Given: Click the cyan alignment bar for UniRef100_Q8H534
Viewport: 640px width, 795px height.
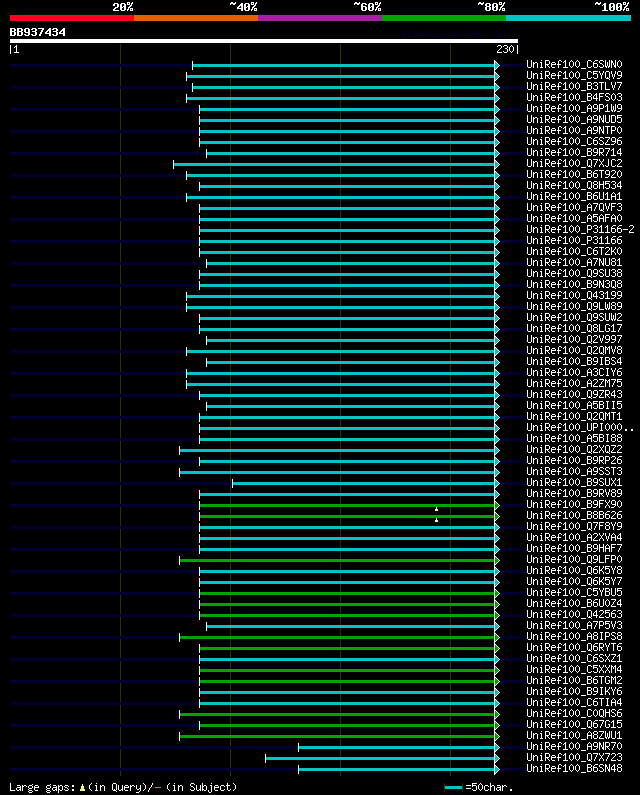Looking at the screenshot, I should point(347,187).
